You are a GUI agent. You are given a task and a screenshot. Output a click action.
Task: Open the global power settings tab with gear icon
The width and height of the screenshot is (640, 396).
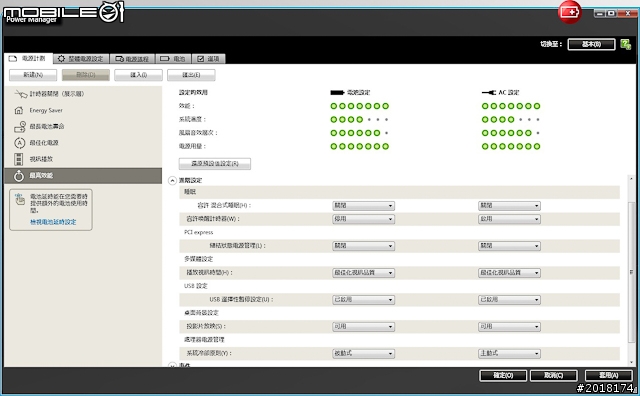click(x=81, y=59)
